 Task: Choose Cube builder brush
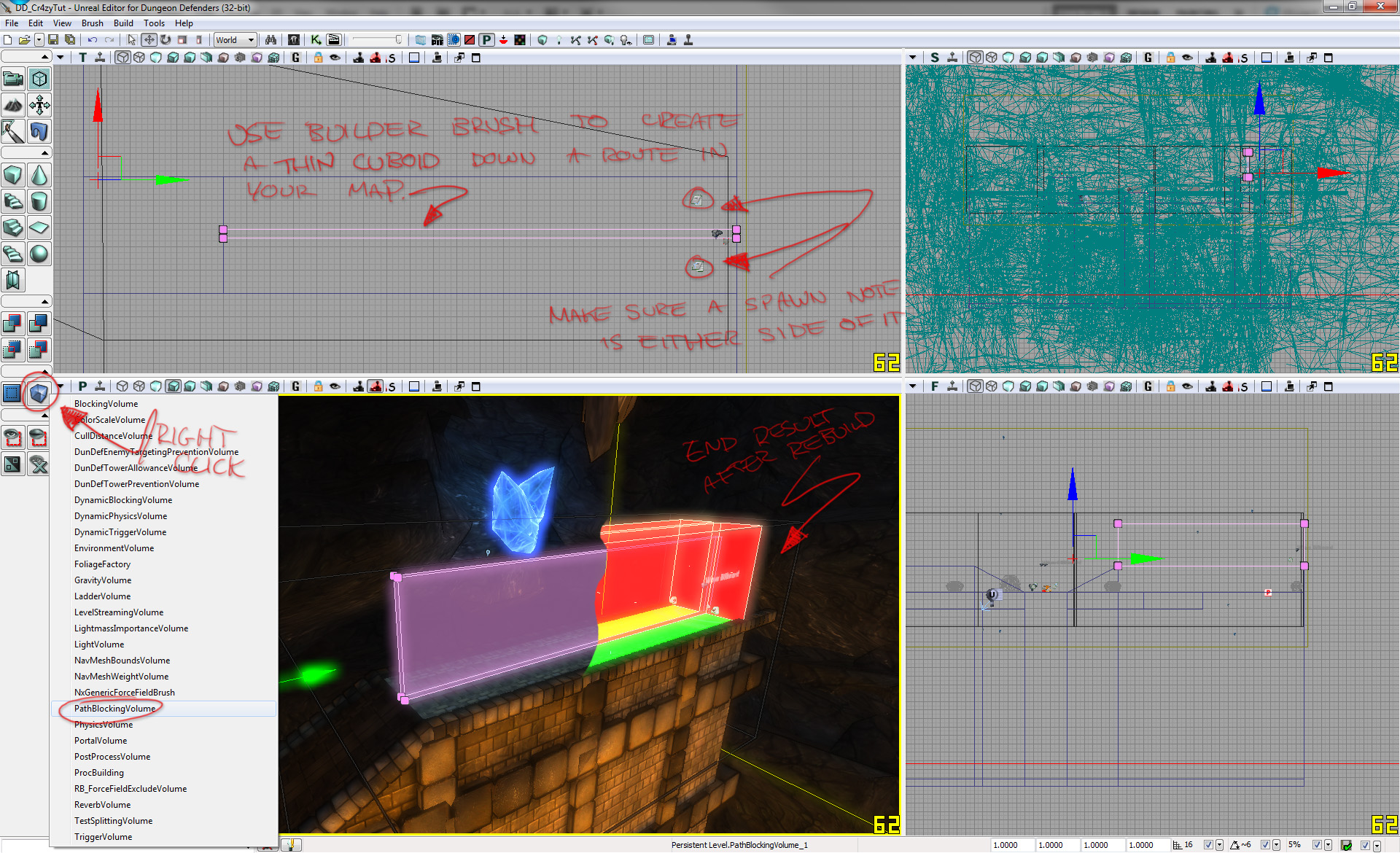click(x=13, y=175)
